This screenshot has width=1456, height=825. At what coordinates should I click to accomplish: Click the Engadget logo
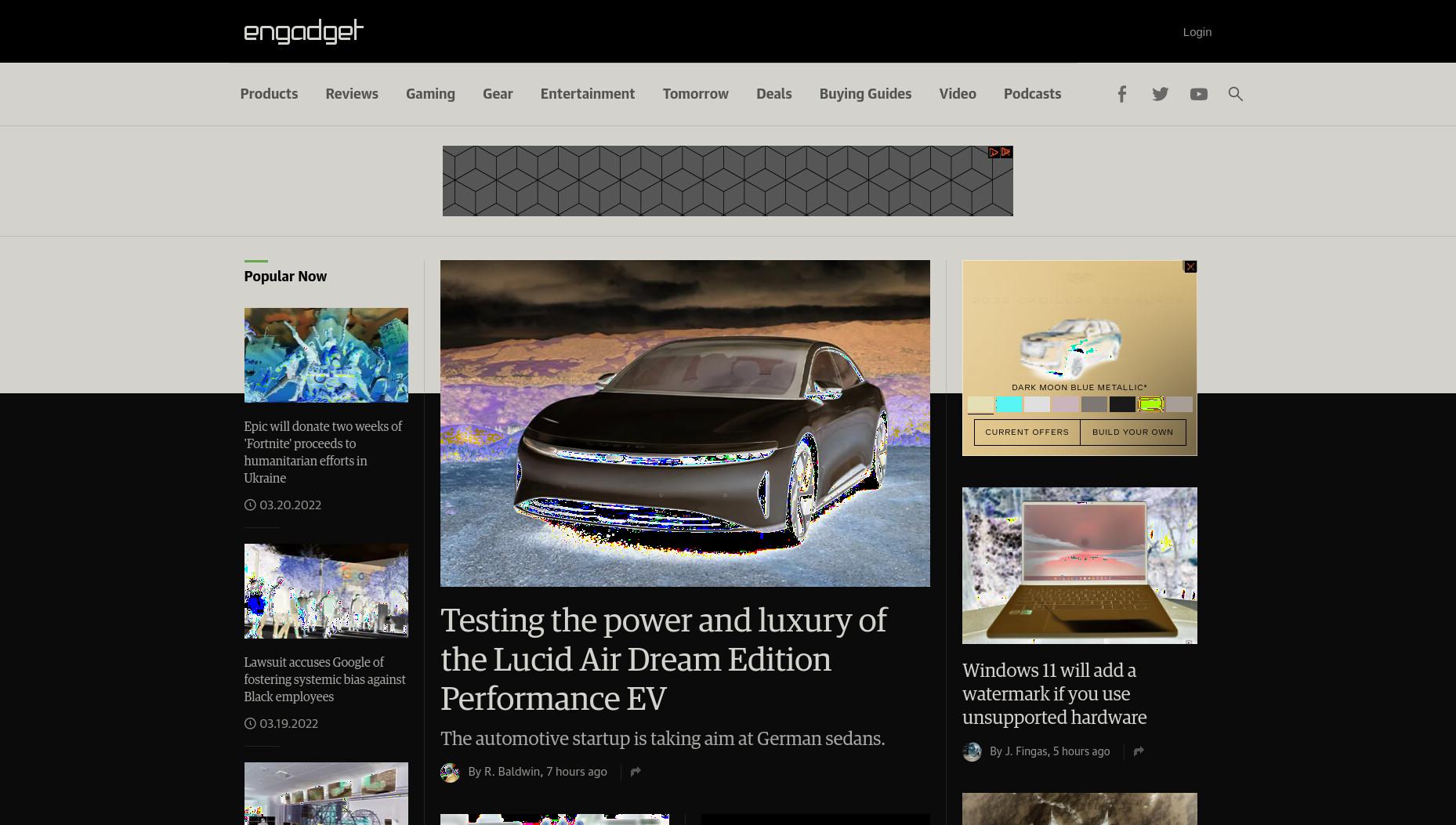[304, 31]
